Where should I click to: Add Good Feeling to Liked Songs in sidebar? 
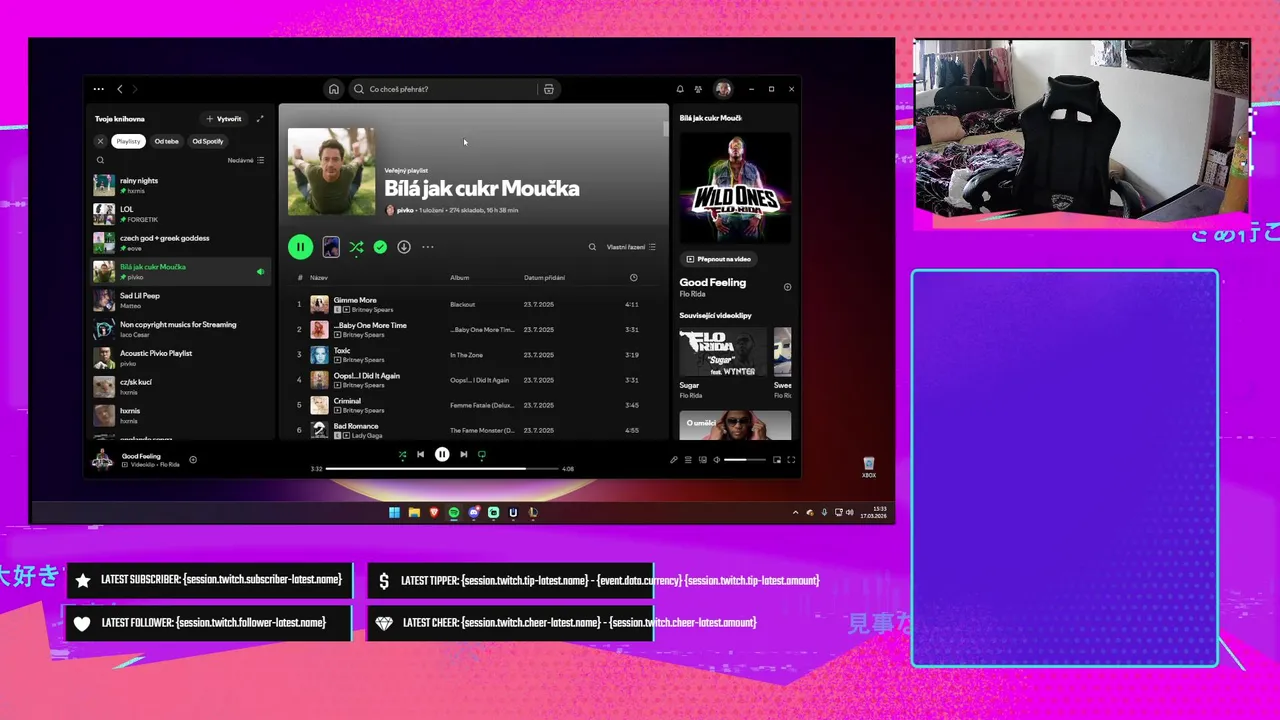[787, 287]
